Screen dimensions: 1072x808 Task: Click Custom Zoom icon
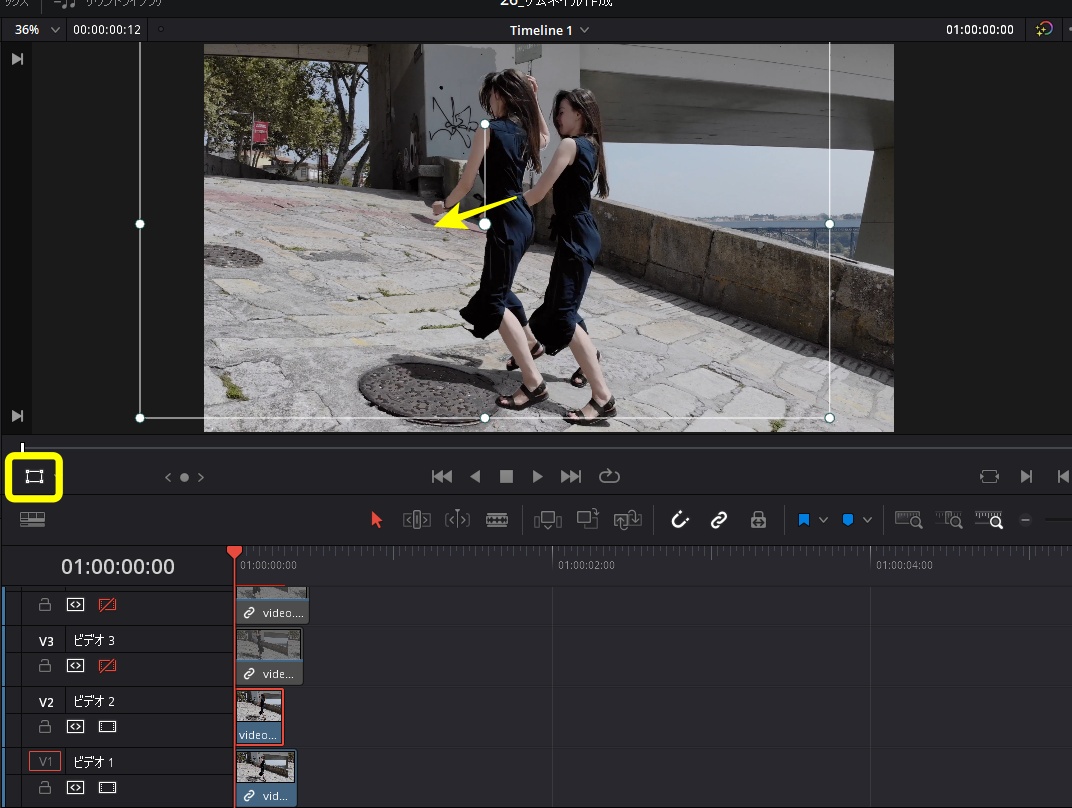coord(989,520)
